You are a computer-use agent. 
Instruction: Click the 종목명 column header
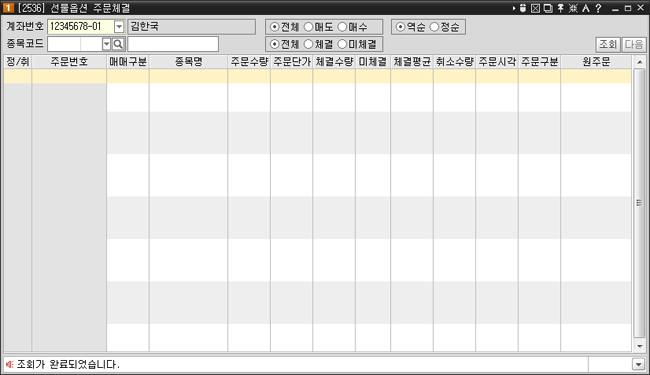pyautogui.click(x=188, y=62)
